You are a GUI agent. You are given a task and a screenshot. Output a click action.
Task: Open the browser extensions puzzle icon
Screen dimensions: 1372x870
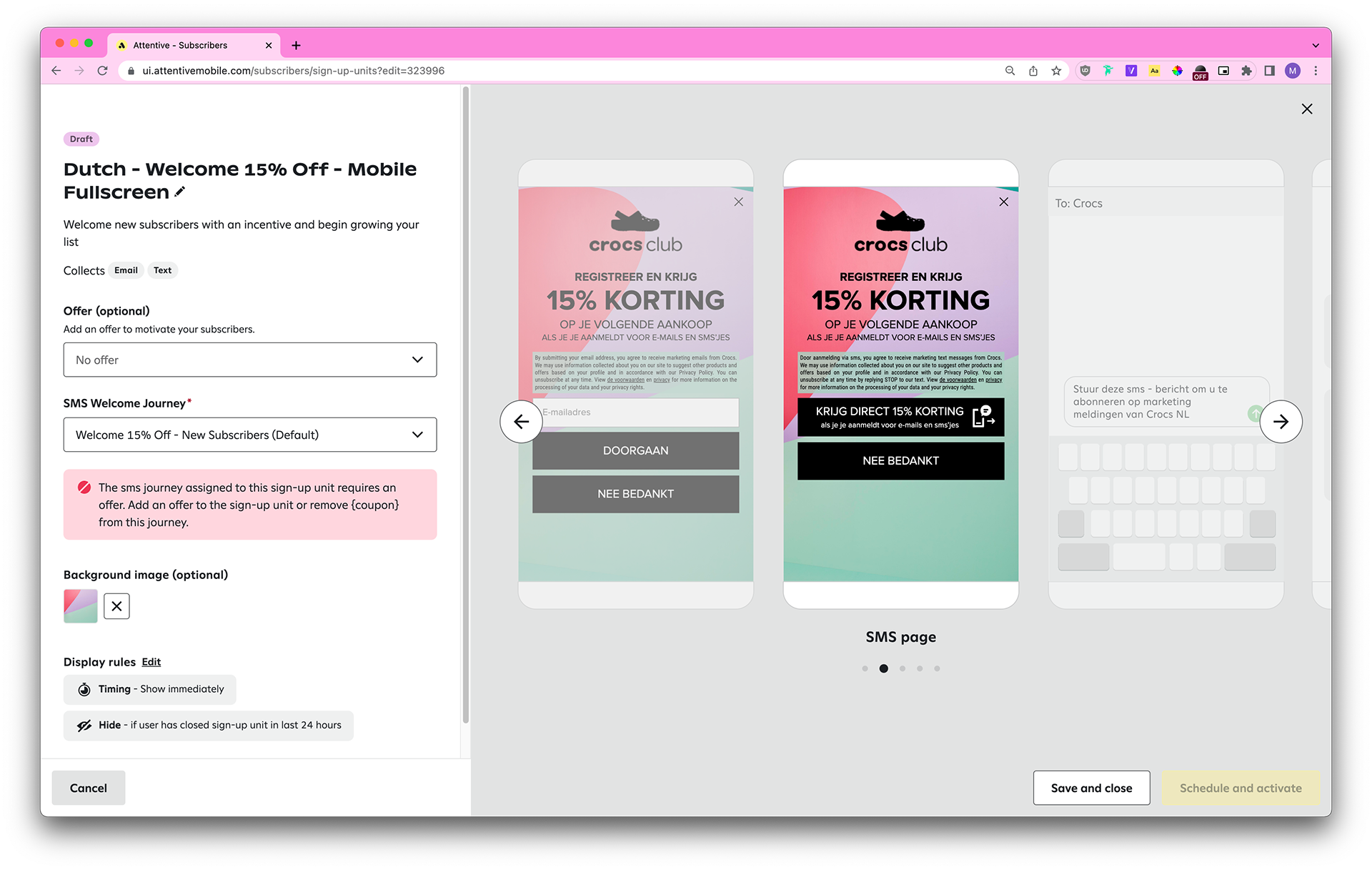tap(1246, 71)
